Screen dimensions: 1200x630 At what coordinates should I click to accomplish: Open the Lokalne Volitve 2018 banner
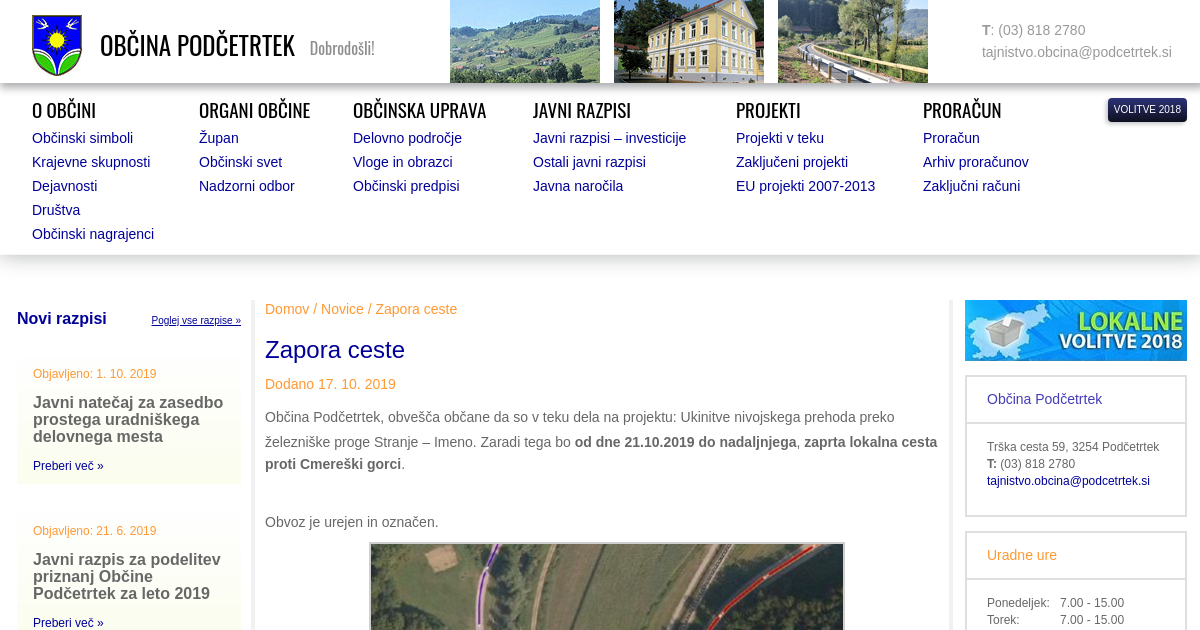pyautogui.click(x=1075, y=331)
